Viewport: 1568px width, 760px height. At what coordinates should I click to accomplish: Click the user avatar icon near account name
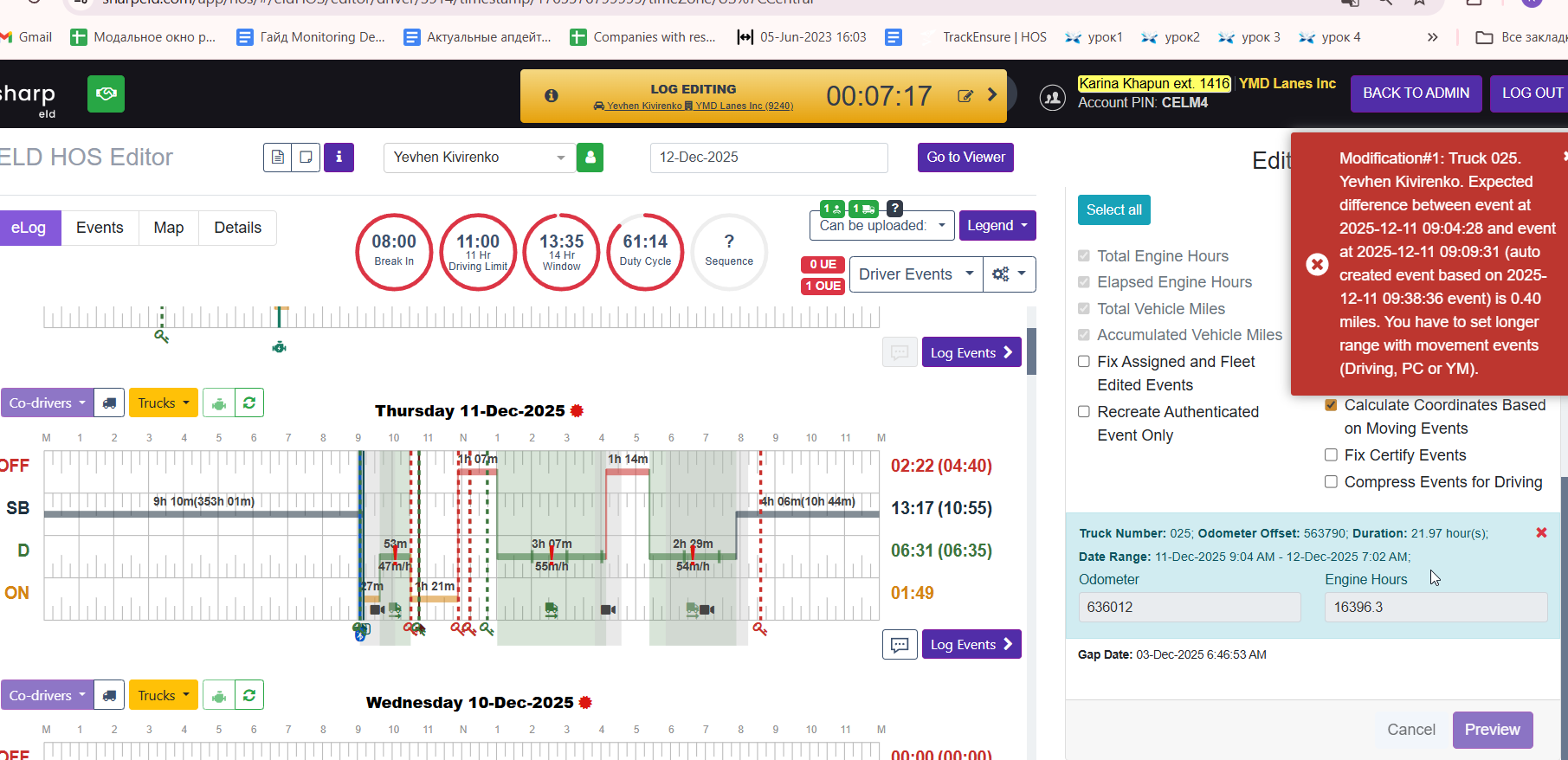(x=1052, y=97)
